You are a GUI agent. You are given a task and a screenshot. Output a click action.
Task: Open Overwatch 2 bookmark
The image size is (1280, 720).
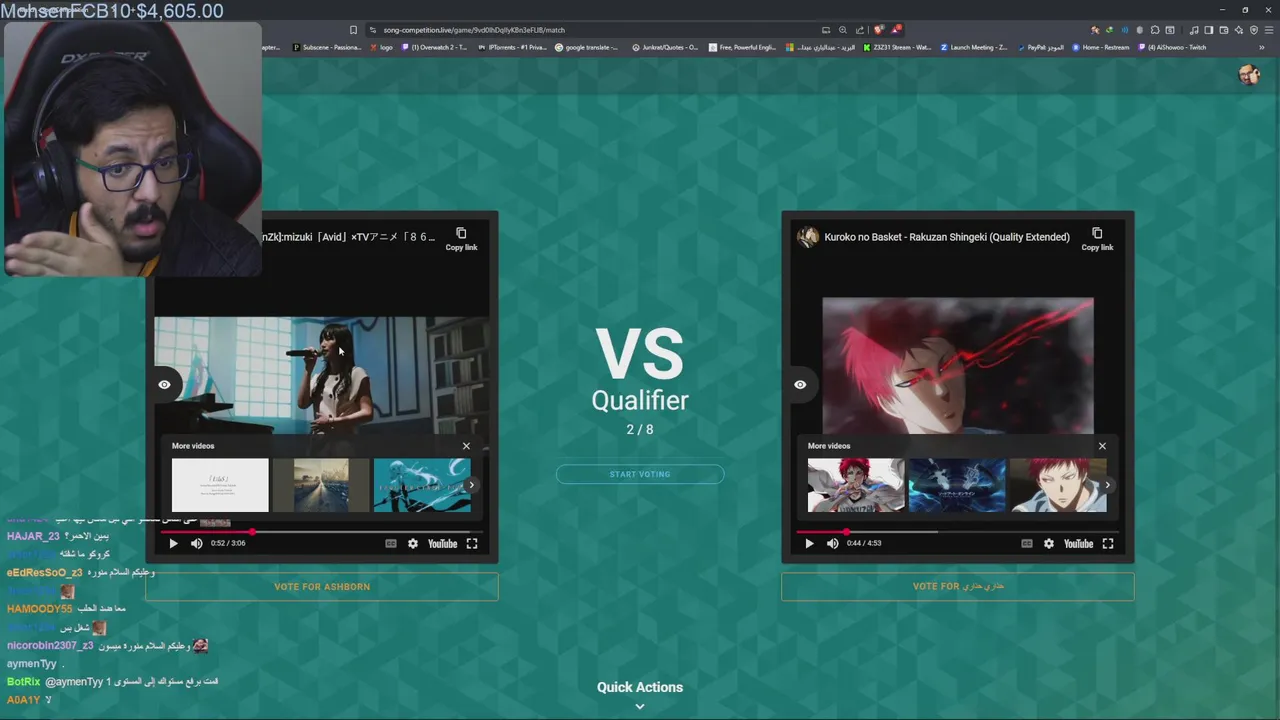pos(435,47)
